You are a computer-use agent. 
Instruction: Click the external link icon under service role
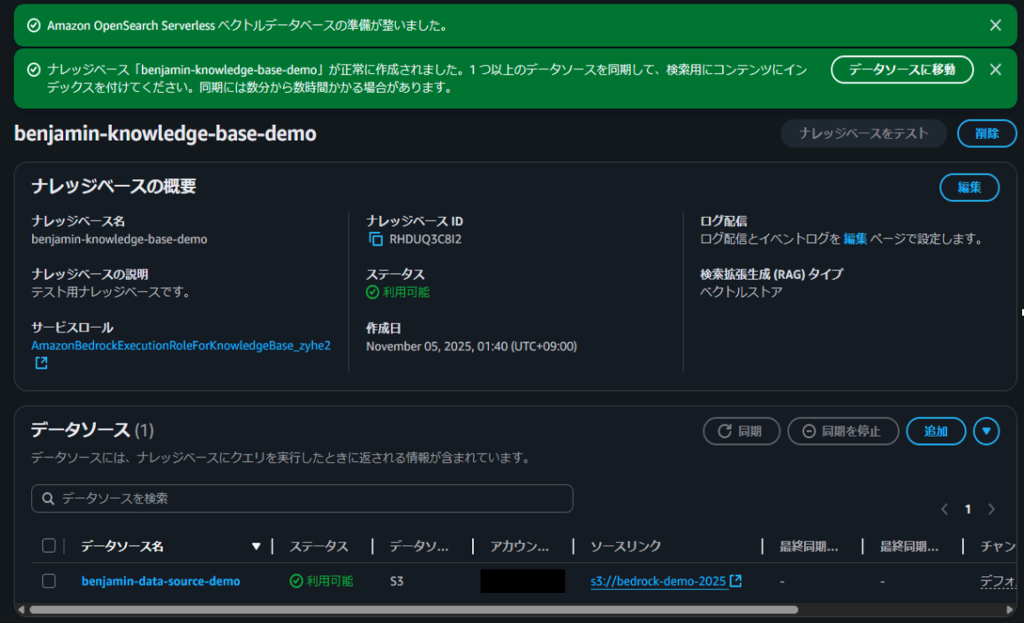pyautogui.click(x=40, y=363)
